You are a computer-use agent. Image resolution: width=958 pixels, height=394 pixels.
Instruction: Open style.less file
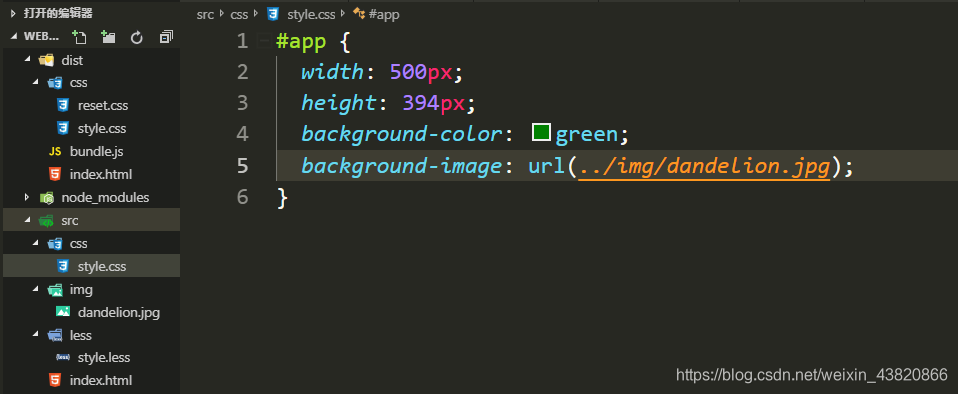(104, 357)
